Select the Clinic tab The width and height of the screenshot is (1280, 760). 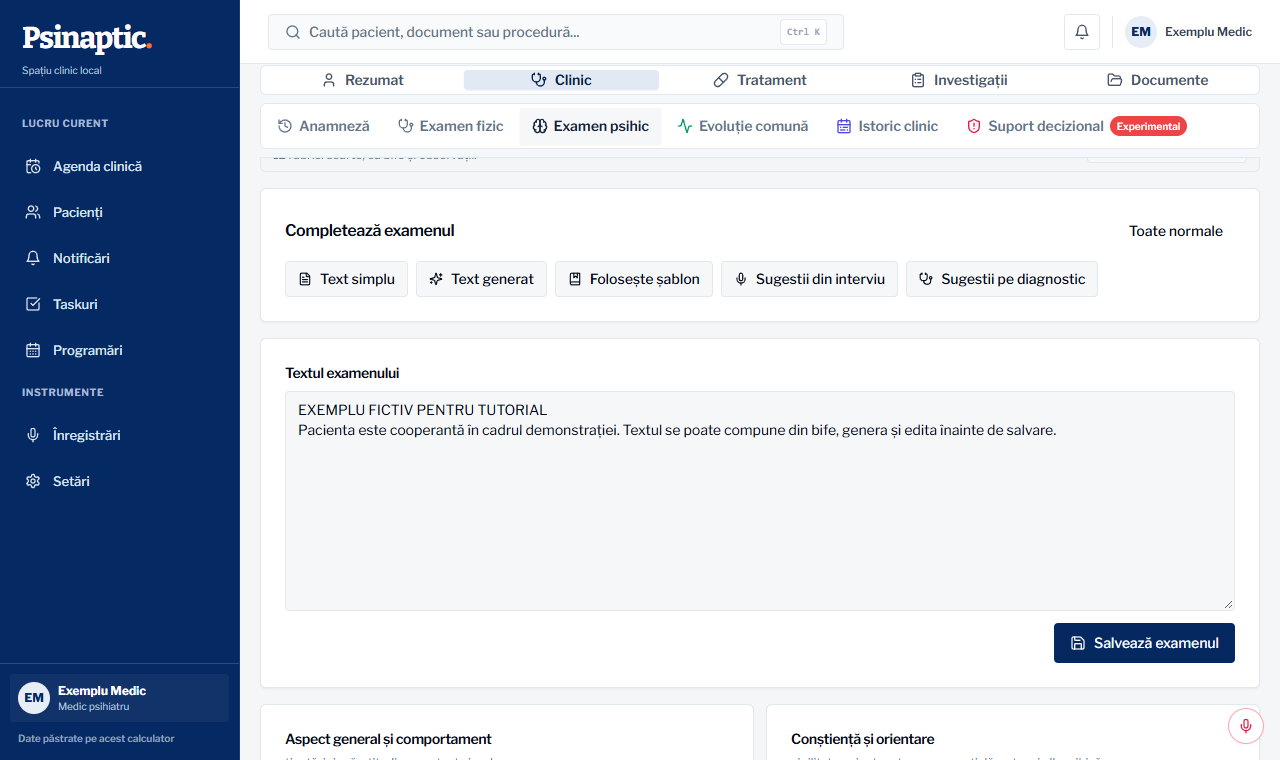[x=561, y=80]
